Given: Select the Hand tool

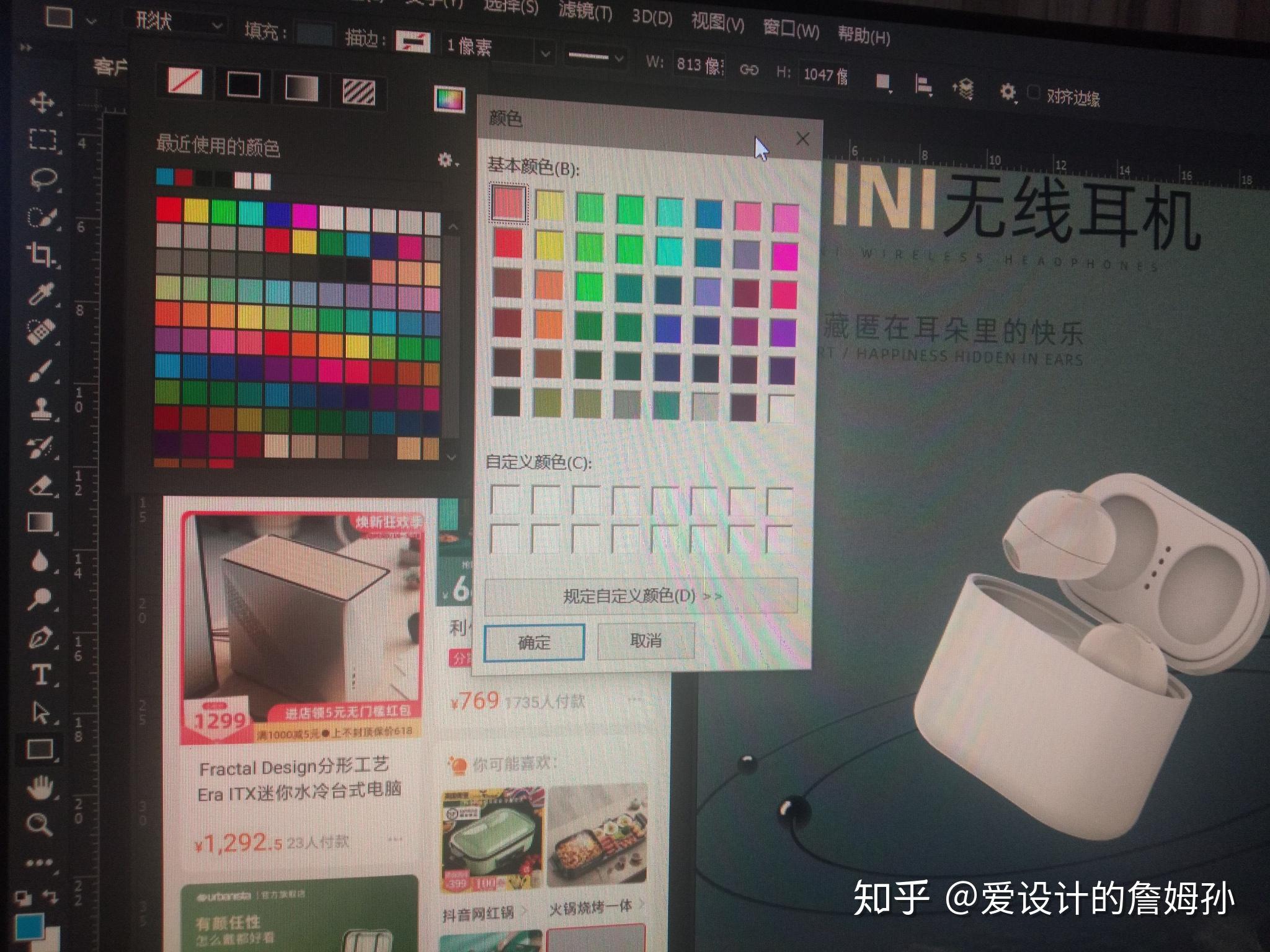Looking at the screenshot, I should [40, 787].
